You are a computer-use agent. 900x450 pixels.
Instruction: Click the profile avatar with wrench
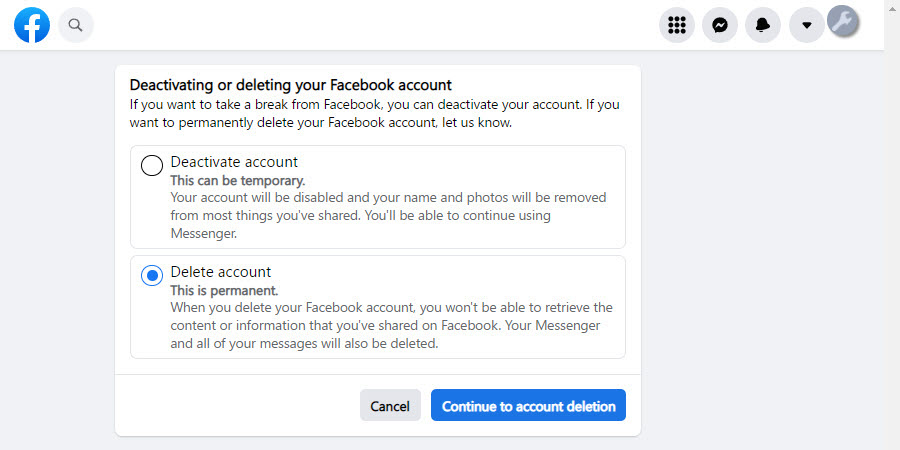pos(843,20)
